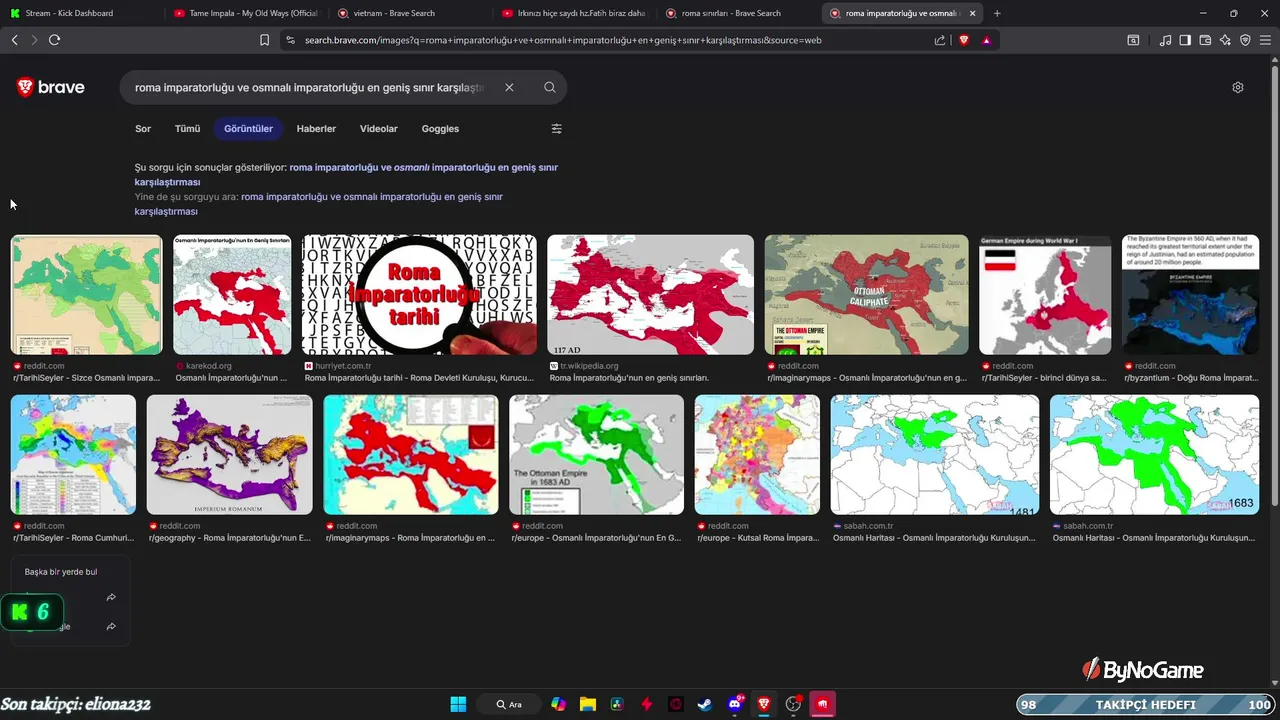The image size is (1280, 720).
Task: Switch to roma sınırları - Brave Search tab
Action: point(740,13)
